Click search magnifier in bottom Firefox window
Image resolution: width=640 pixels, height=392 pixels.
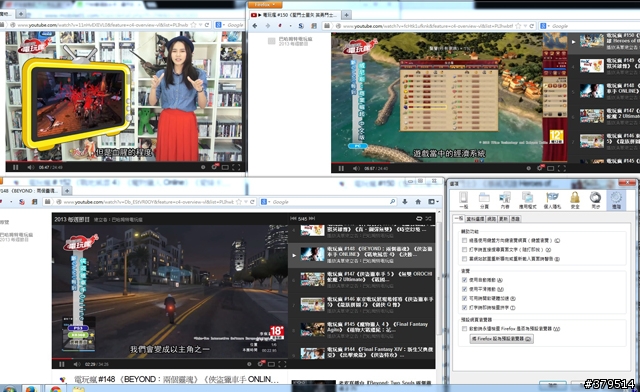coord(392,202)
